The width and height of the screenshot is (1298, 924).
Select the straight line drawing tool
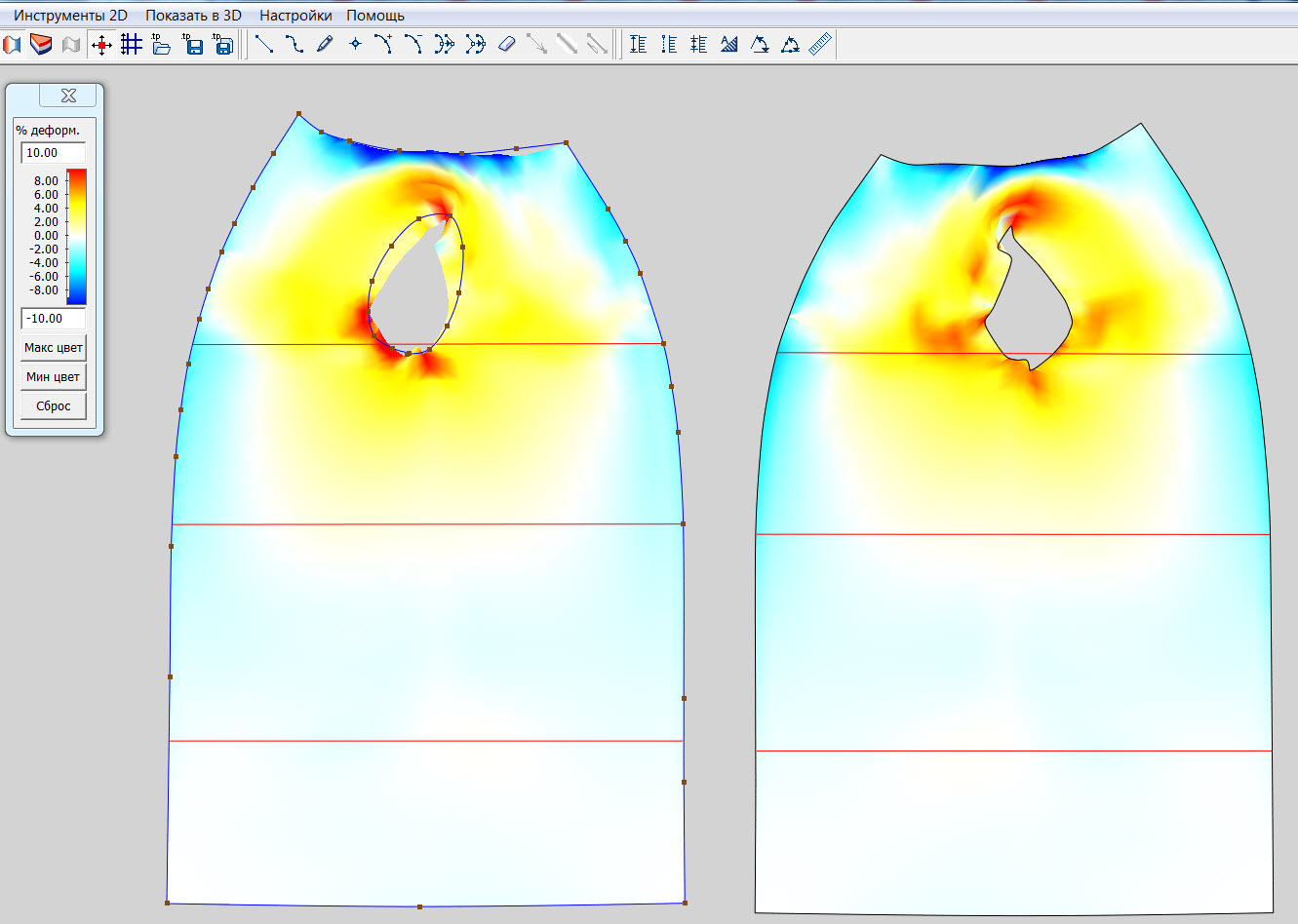click(263, 44)
